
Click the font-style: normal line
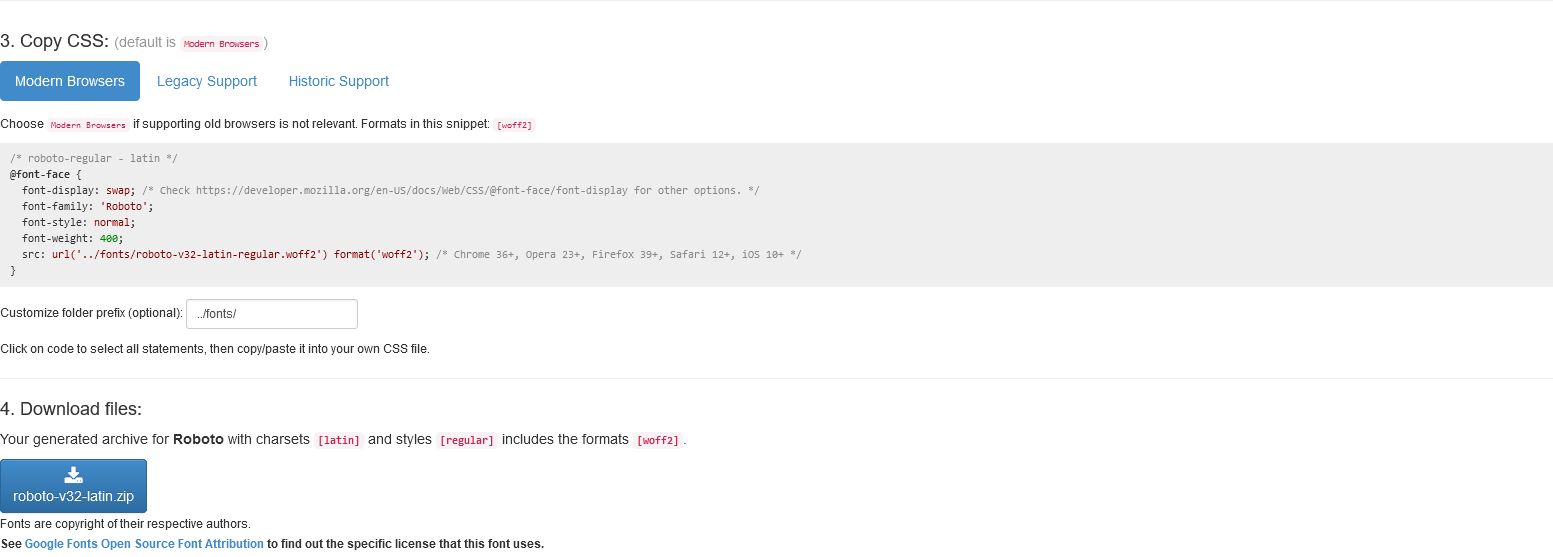[x=79, y=222]
